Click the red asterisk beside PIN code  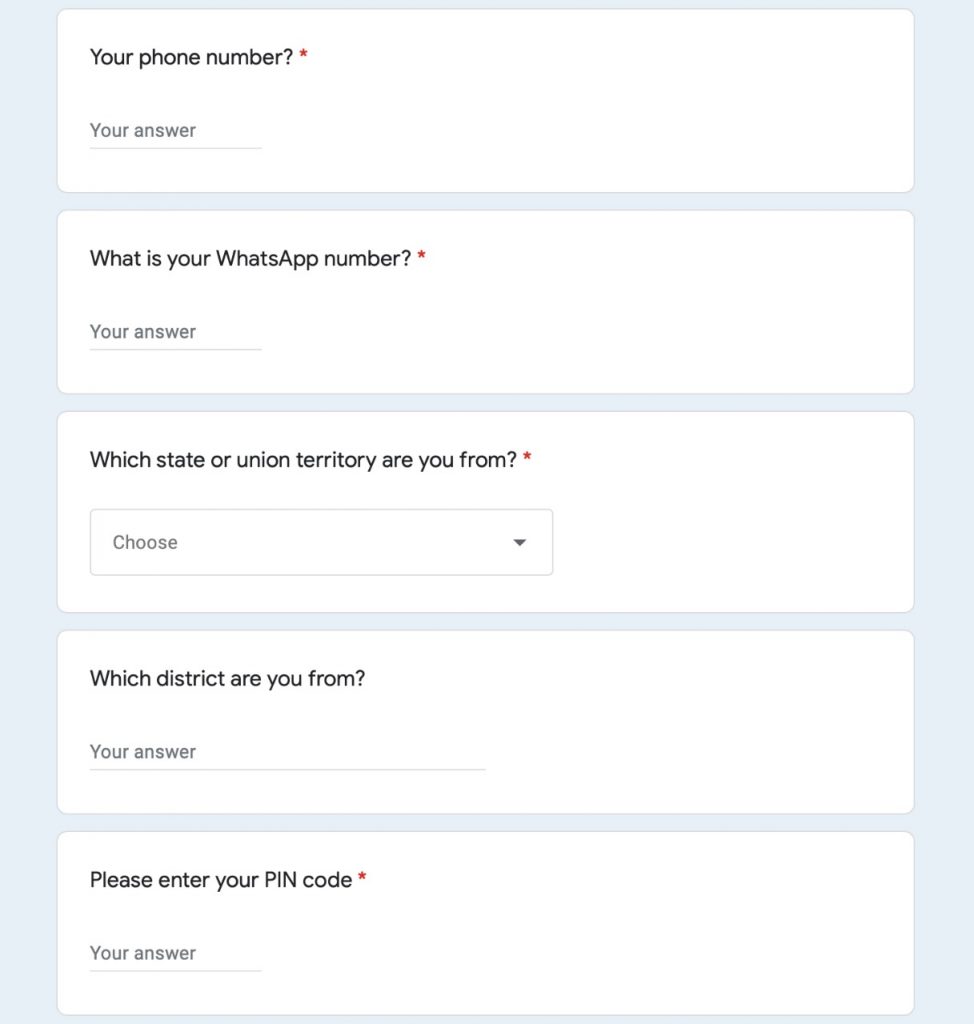point(362,879)
